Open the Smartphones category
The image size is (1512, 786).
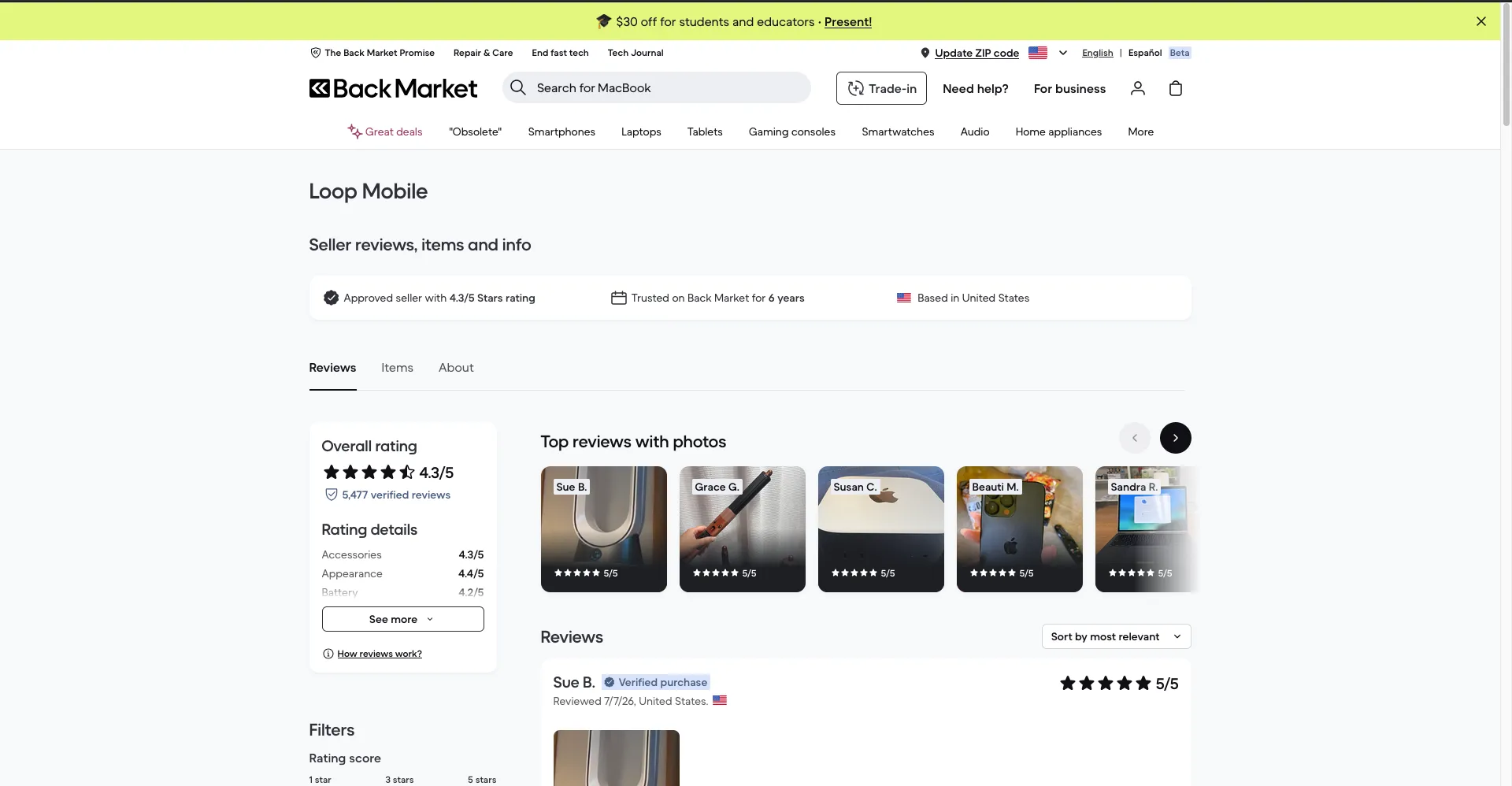[x=561, y=132]
